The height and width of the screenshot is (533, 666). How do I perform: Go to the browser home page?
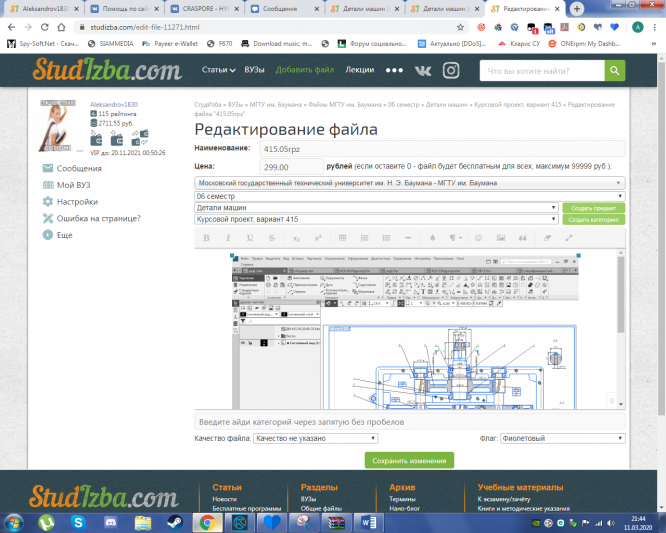coord(62,27)
